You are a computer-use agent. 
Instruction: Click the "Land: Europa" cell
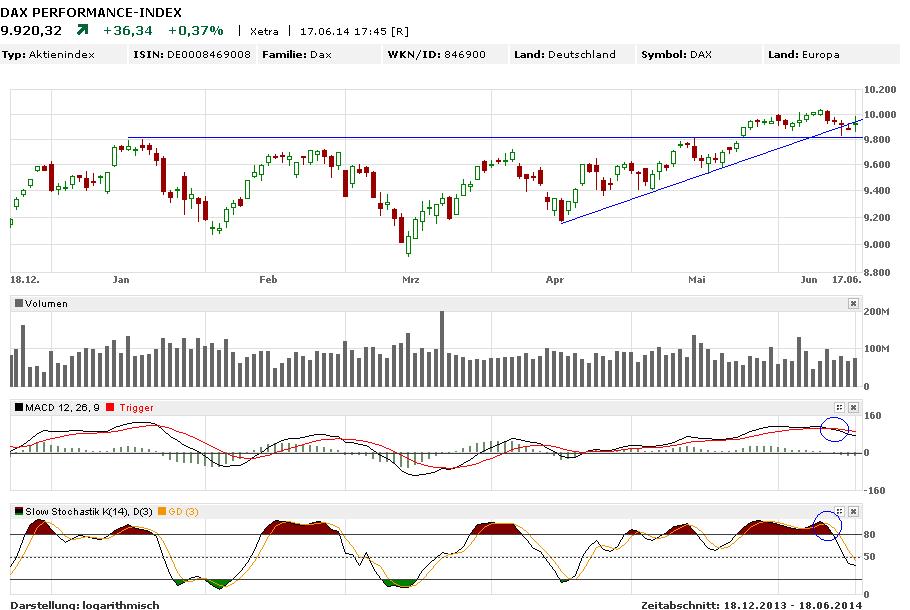pyautogui.click(x=832, y=55)
